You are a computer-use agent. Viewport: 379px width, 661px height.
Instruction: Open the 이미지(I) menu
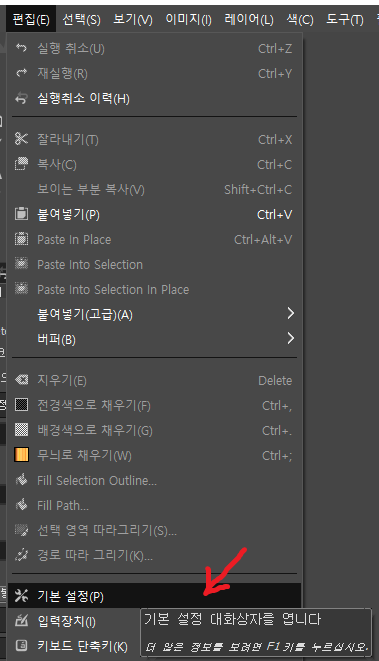(188, 19)
